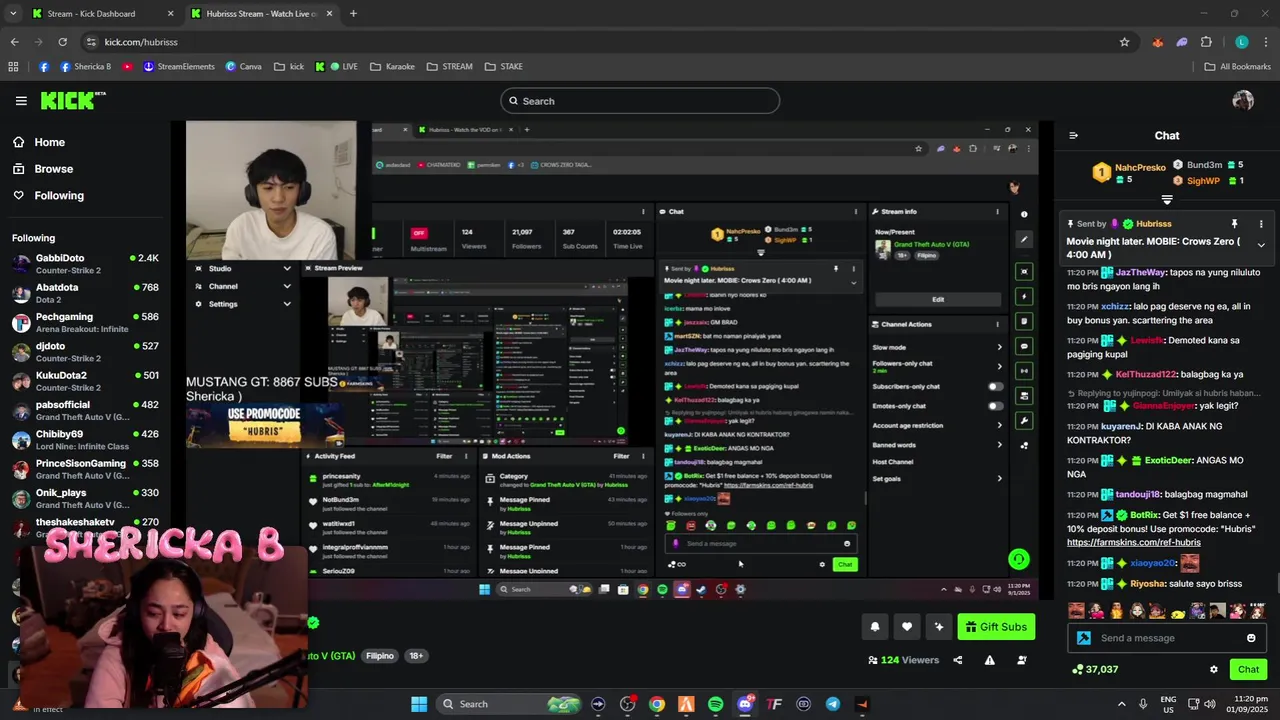Switch to the Stream - Kick Dashboard tab

101,14
